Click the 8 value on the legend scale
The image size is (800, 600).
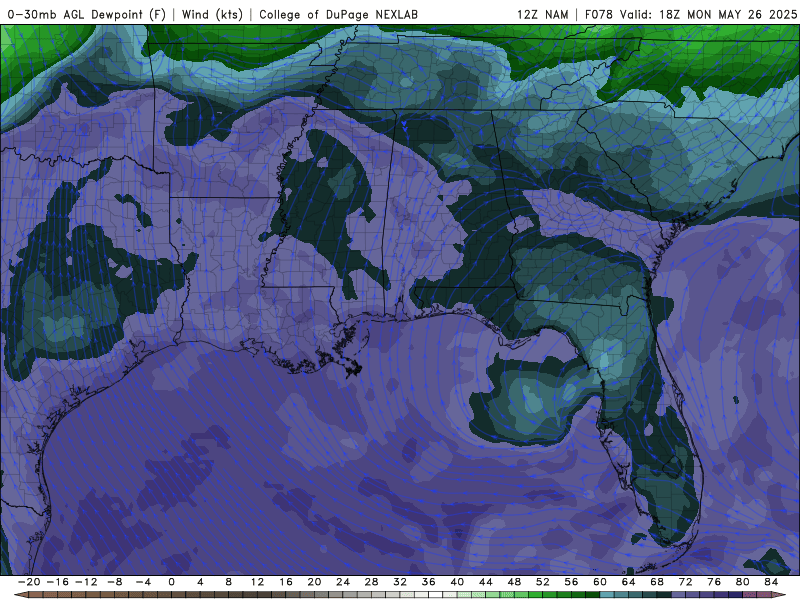pyautogui.click(x=229, y=582)
